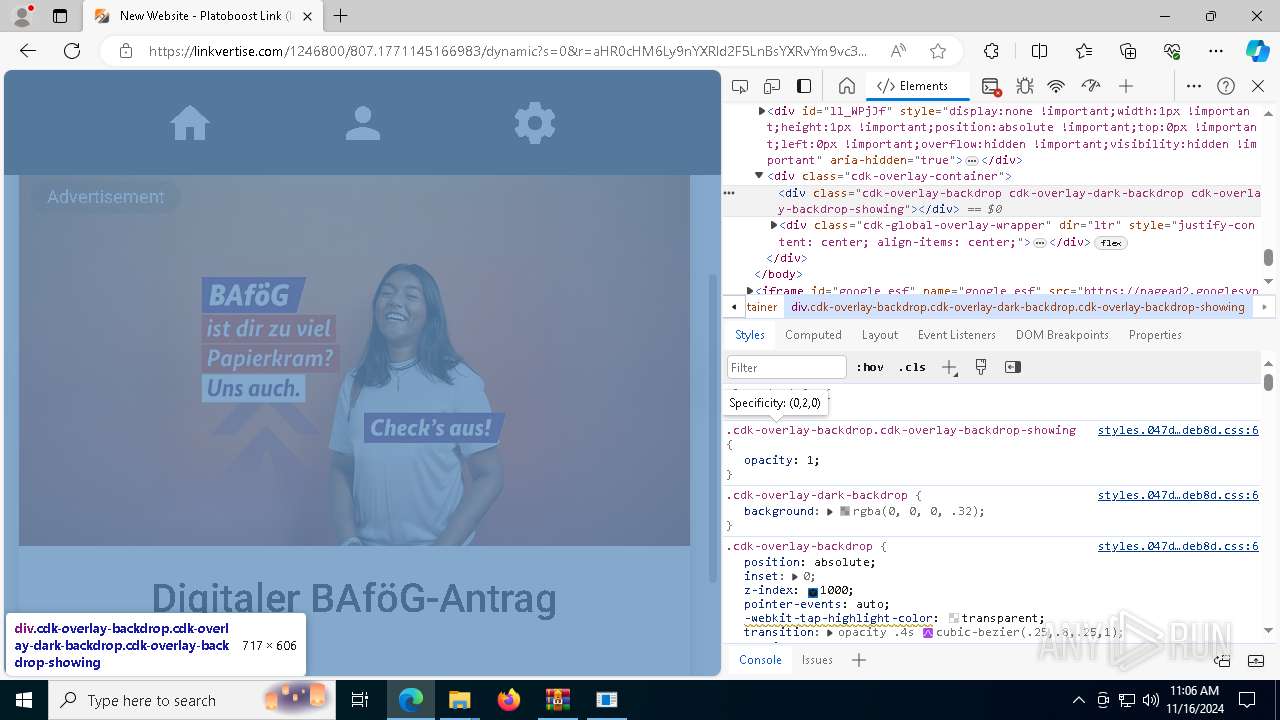Open transparent tap-highlight color swatch
Image resolution: width=1280 pixels, height=720 pixels.
pos(954,618)
